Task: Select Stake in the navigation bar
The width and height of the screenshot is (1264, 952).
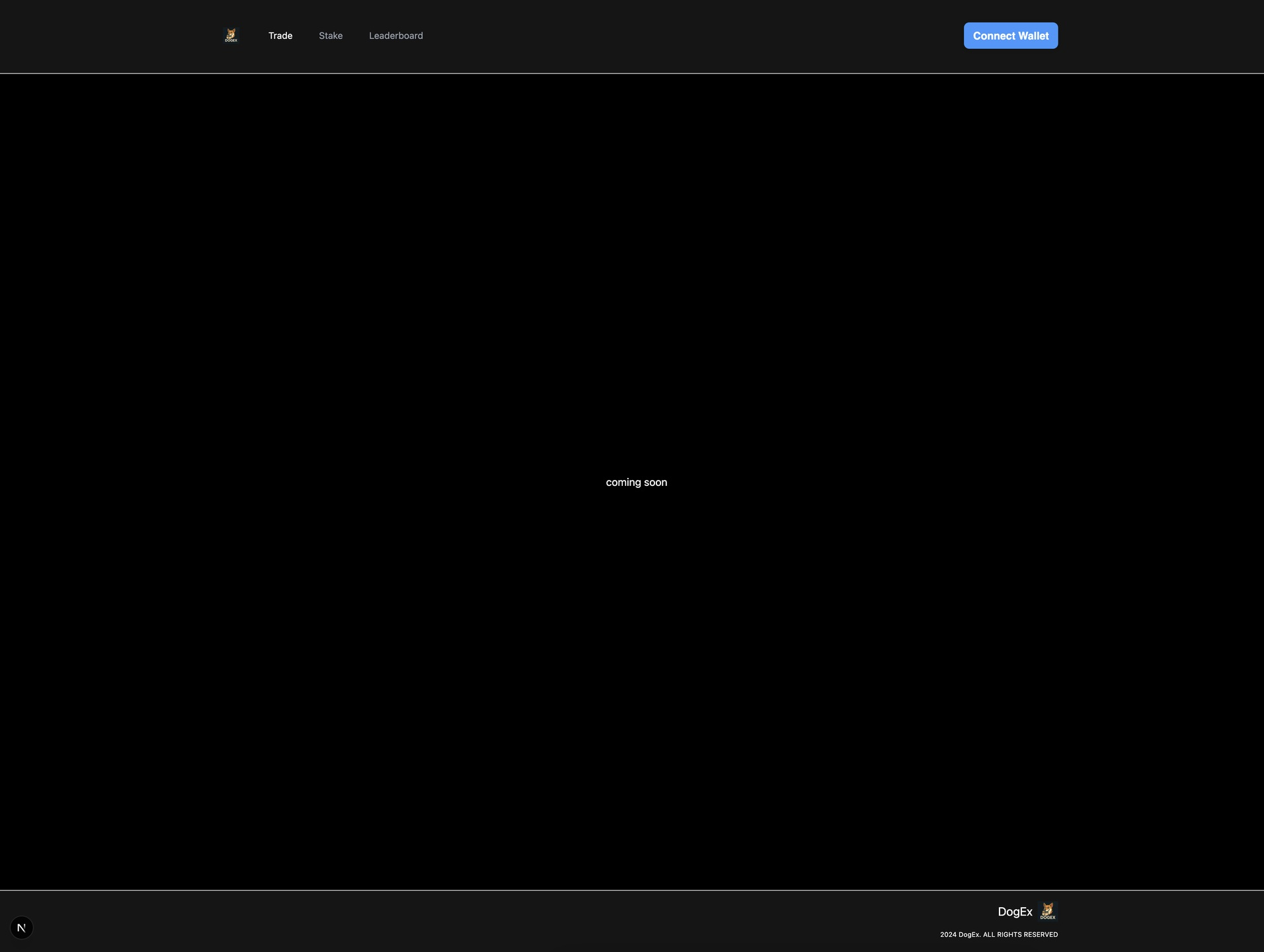Action: pyautogui.click(x=331, y=36)
